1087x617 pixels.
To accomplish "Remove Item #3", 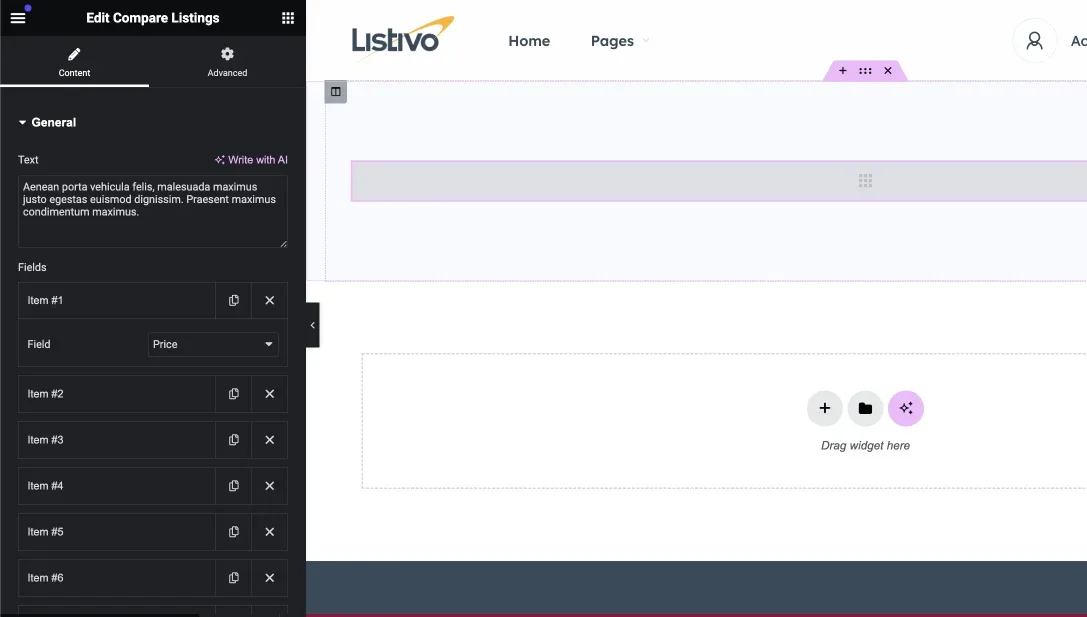I will (x=270, y=440).
